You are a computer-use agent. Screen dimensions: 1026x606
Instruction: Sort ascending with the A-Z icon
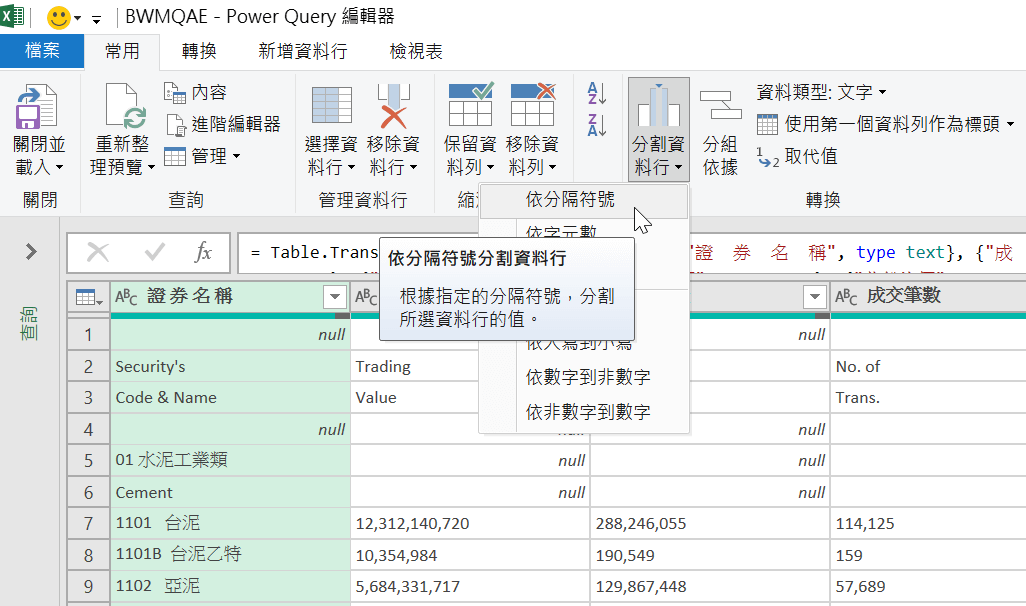[597, 94]
